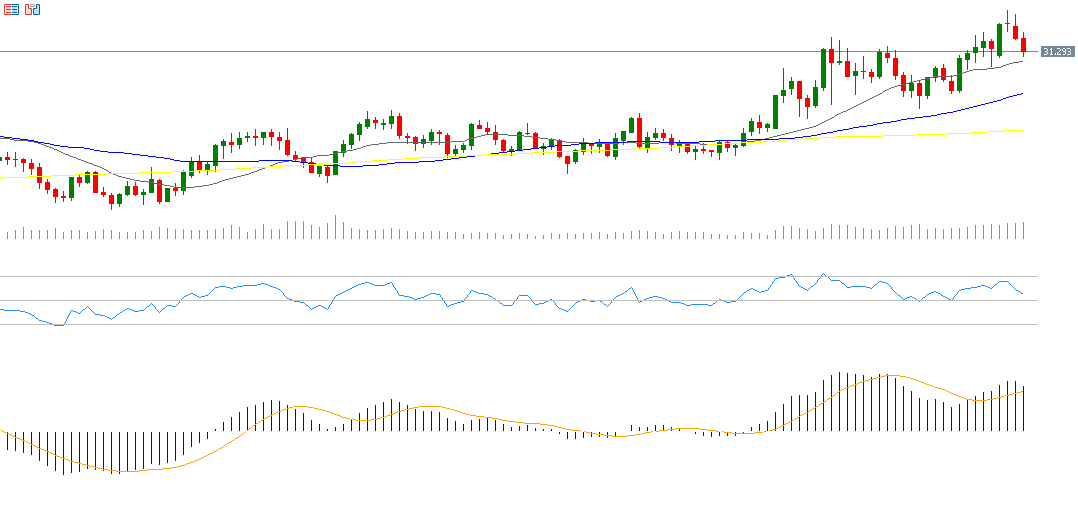Image resolution: width=1078 pixels, height=506 pixels.
Task: Click the rightmost volume bar
Action: 1024,231
